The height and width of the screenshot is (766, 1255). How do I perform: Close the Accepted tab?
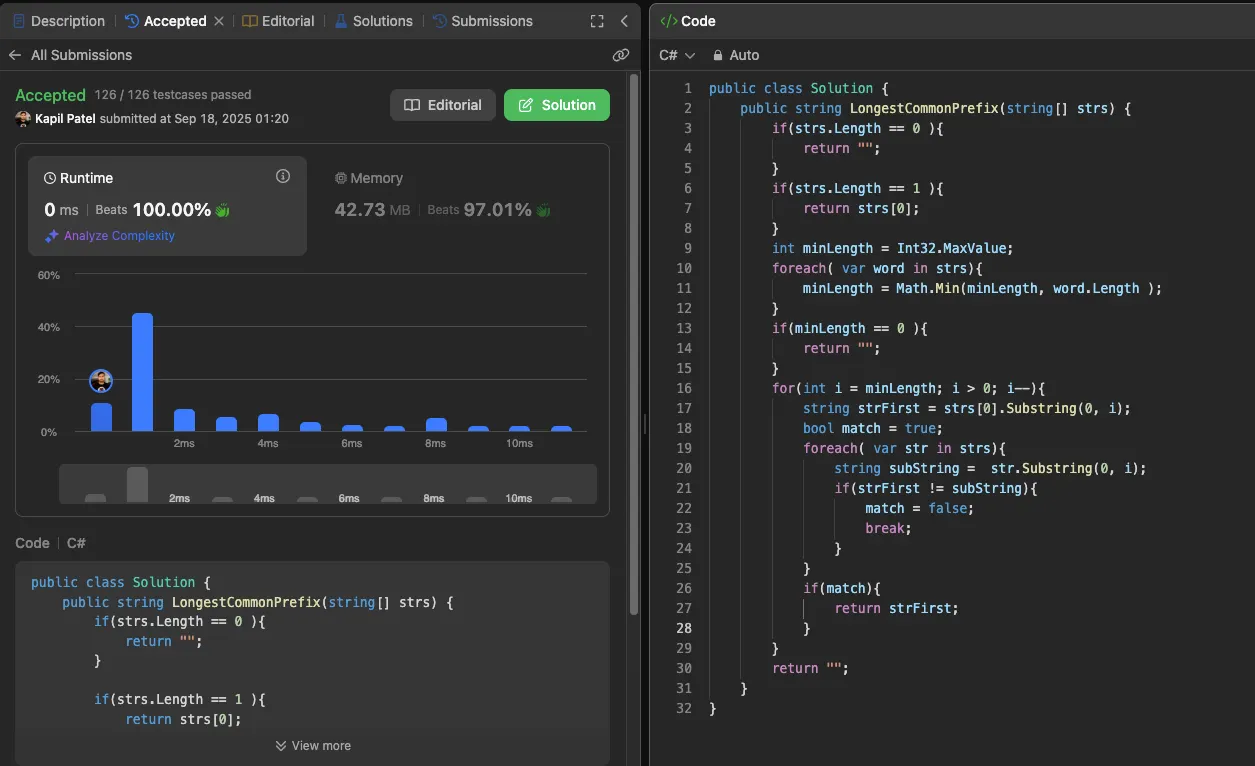[222, 20]
